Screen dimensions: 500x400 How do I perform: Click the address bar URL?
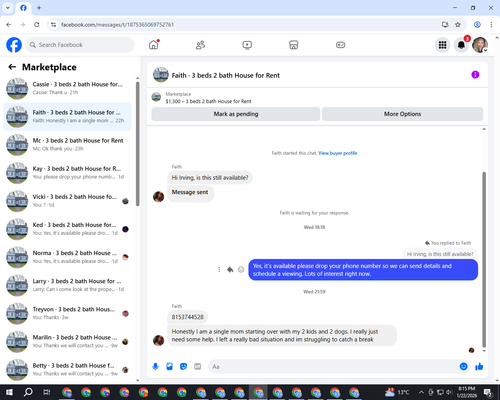117,25
